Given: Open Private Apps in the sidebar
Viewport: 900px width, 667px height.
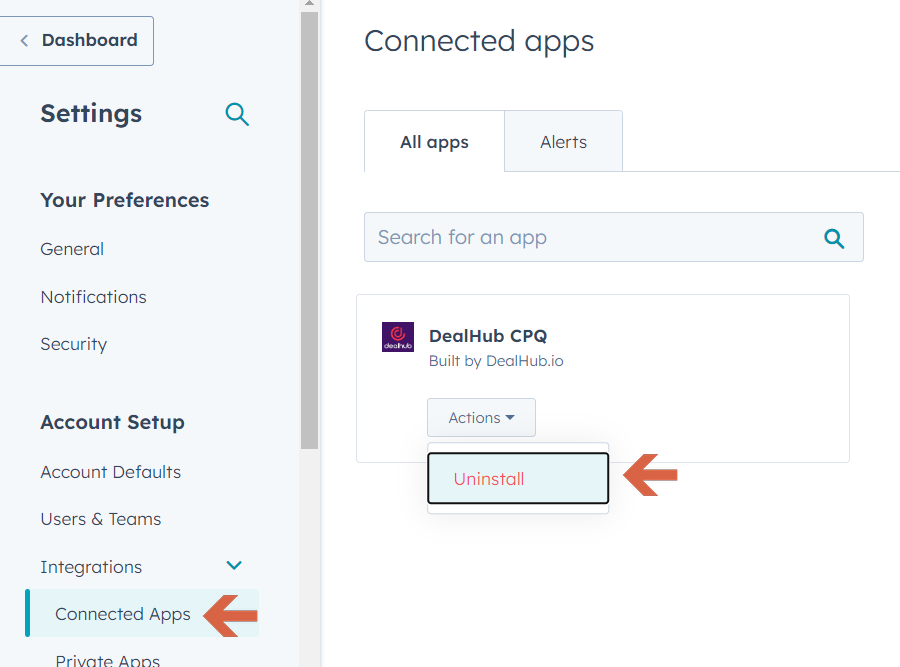Looking at the screenshot, I should coord(107,660).
